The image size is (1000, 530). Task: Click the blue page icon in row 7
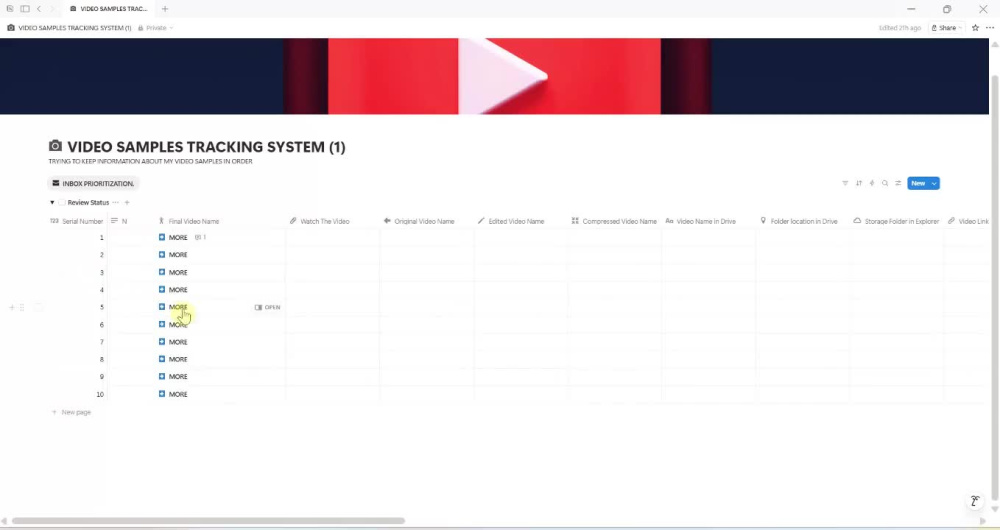[x=162, y=342]
